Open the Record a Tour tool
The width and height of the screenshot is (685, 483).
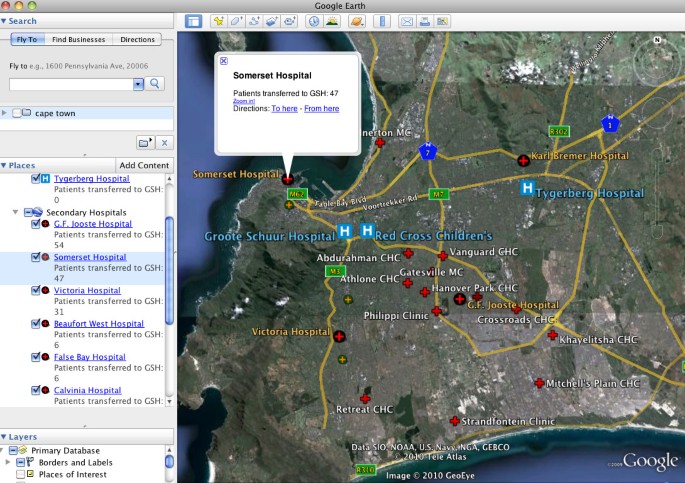[x=289, y=21]
